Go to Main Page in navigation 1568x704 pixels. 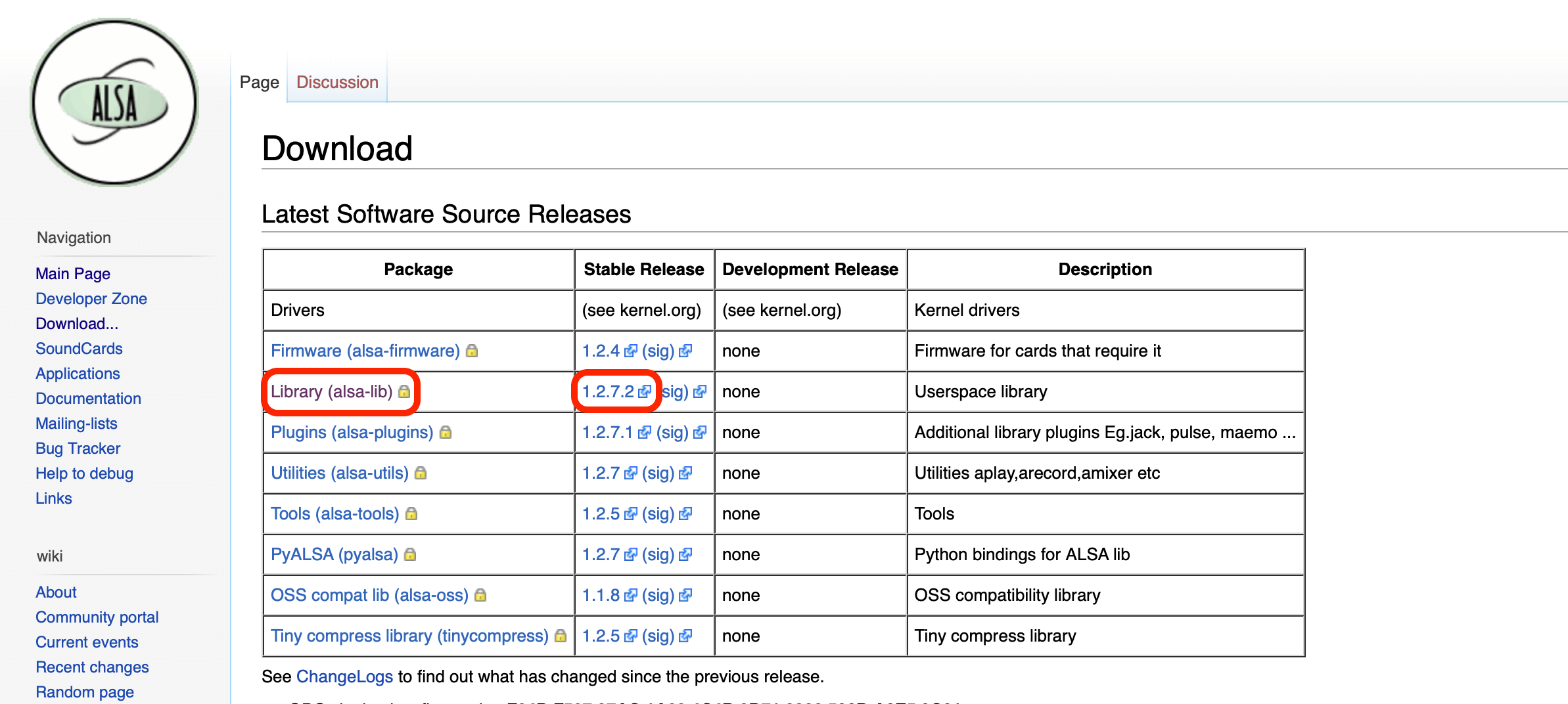coord(73,274)
